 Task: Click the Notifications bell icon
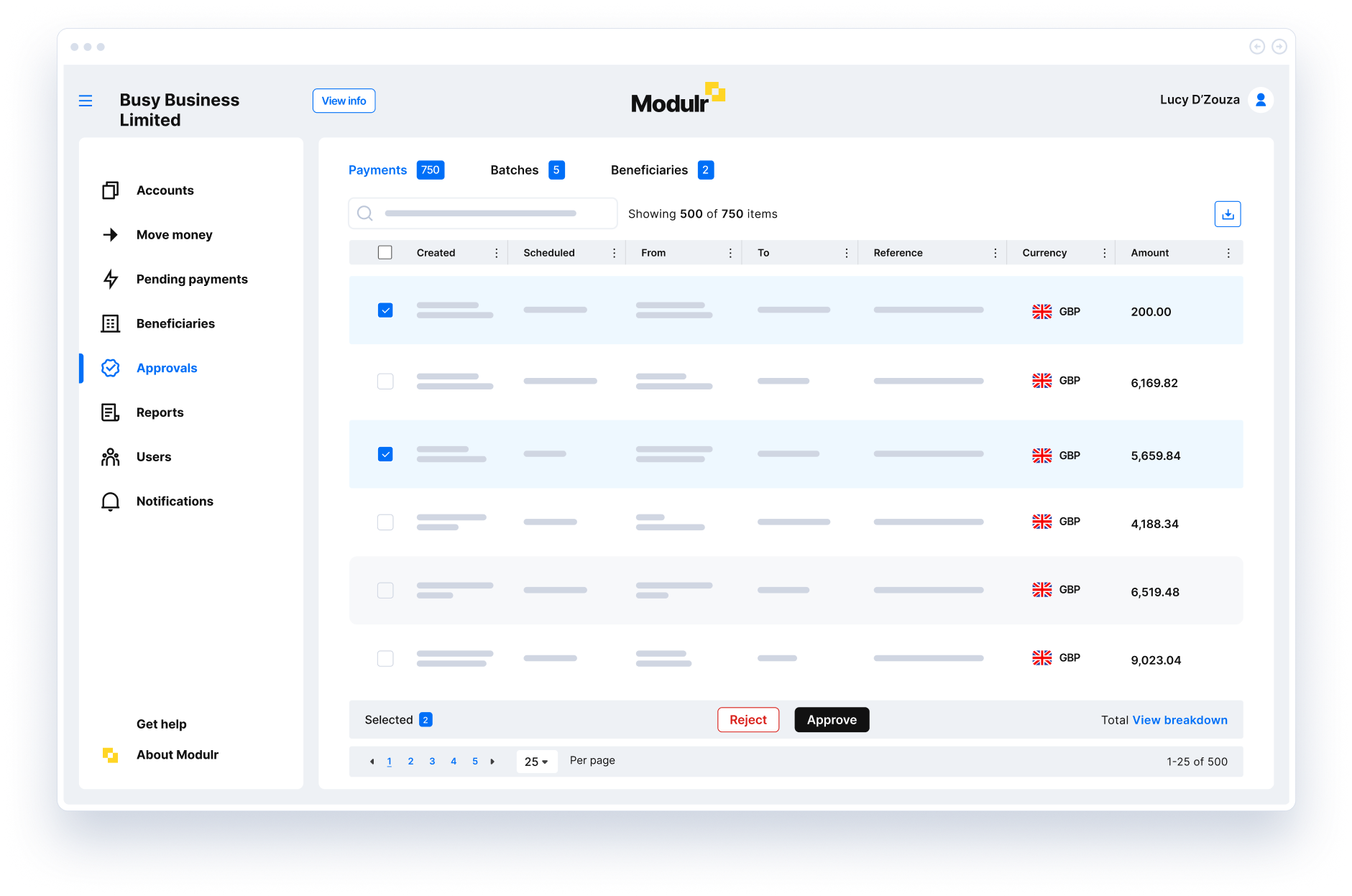pyautogui.click(x=110, y=502)
